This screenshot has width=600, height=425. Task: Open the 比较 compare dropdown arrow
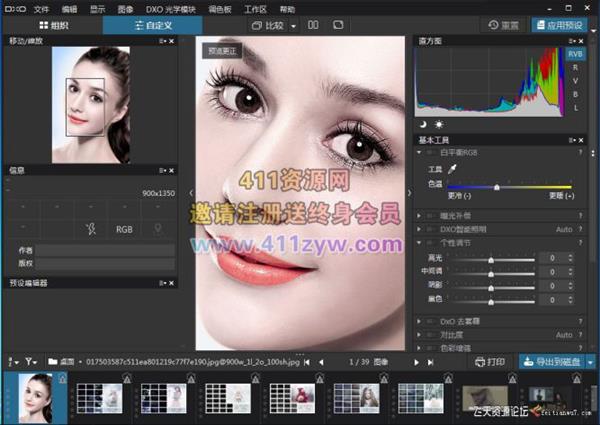(291, 24)
